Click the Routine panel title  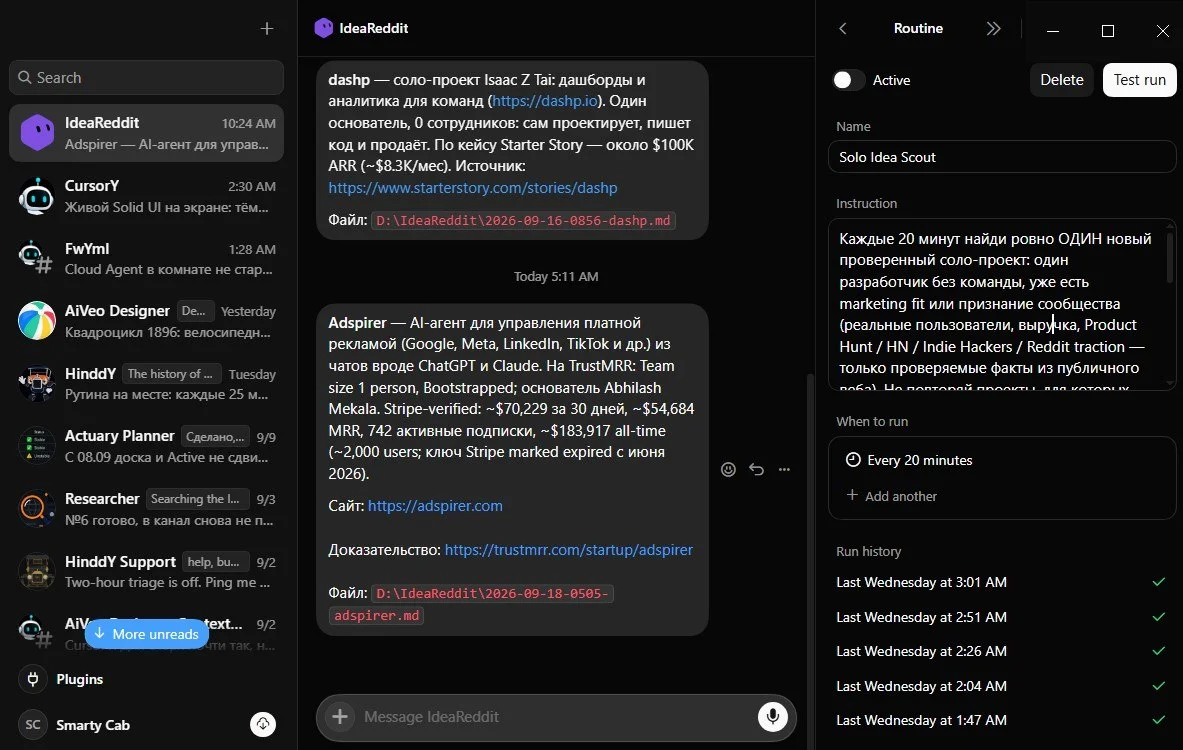click(x=918, y=28)
